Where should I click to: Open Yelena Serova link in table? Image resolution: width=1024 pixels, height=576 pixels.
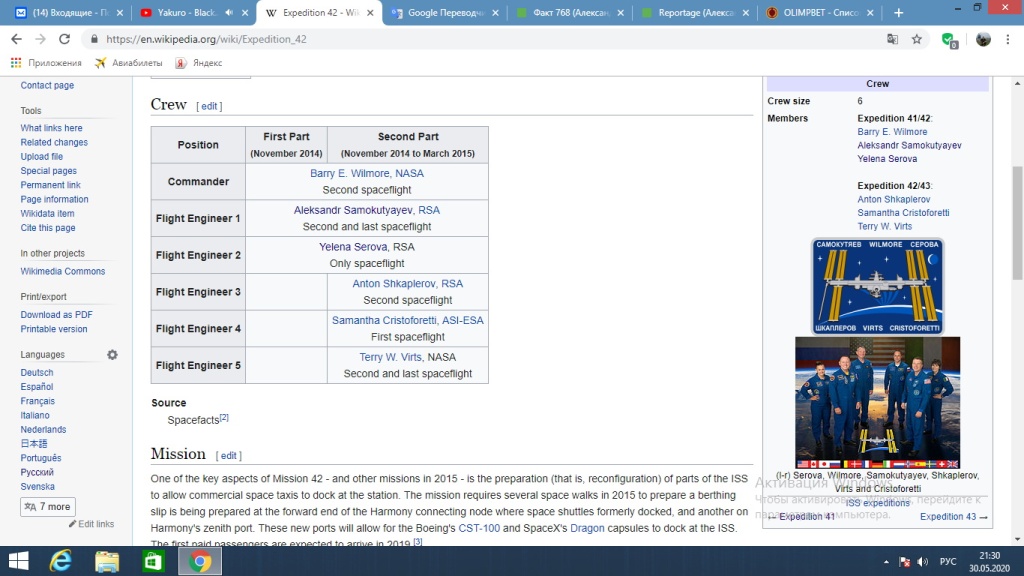pyautogui.click(x=353, y=247)
